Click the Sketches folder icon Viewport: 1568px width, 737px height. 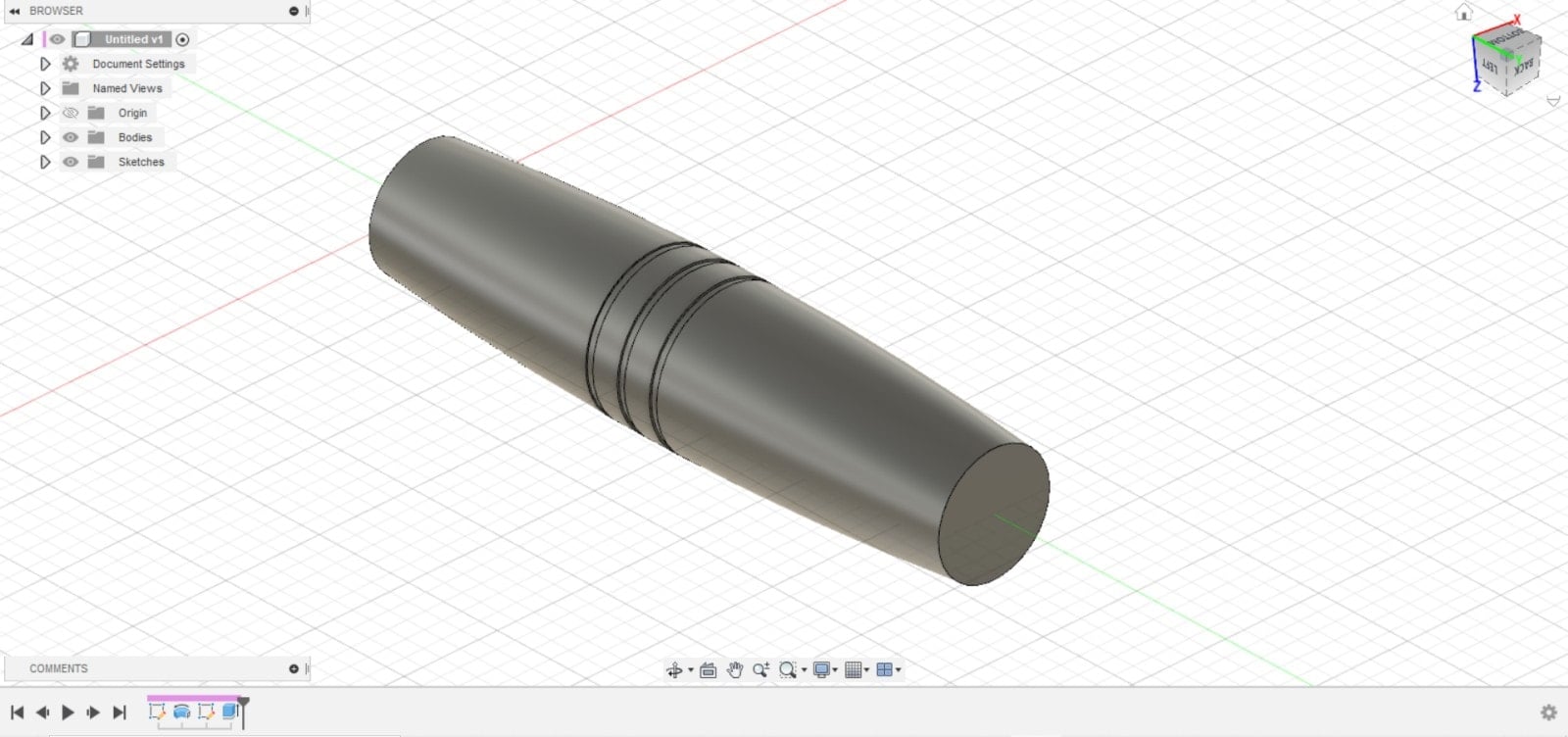pos(96,162)
